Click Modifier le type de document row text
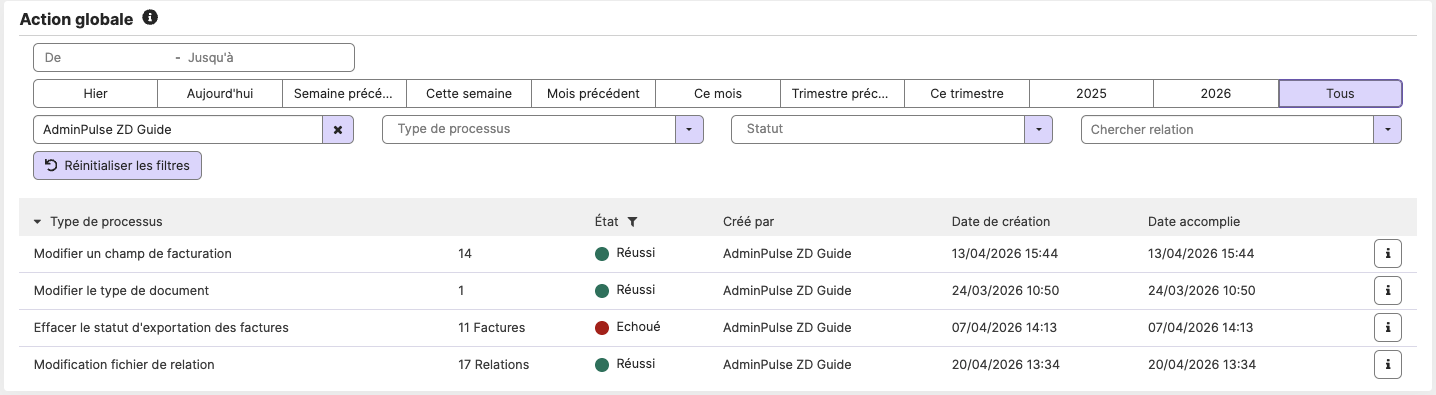The width and height of the screenshot is (1436, 395). pos(121,291)
